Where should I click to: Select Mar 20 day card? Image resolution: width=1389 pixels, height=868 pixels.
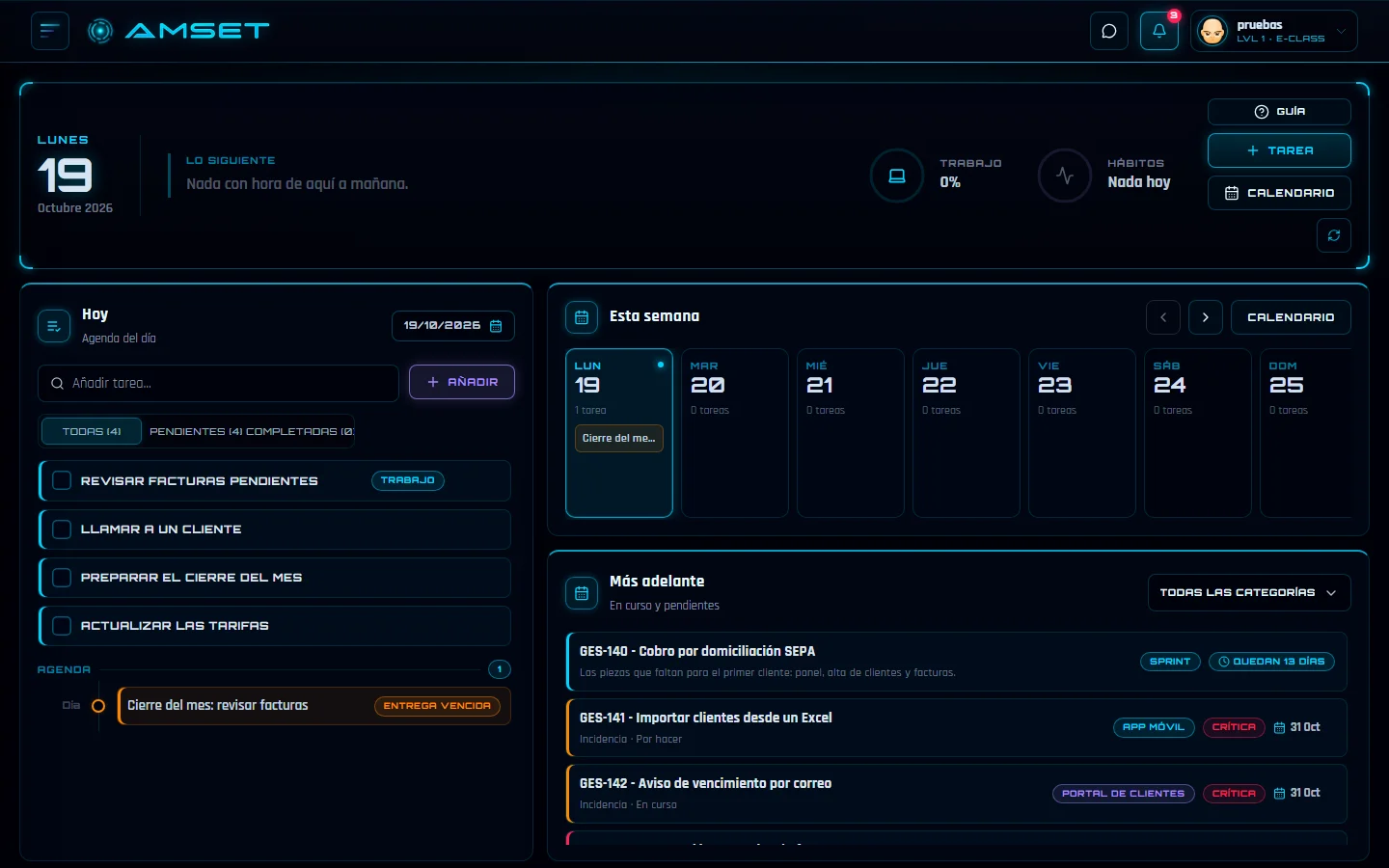point(735,433)
